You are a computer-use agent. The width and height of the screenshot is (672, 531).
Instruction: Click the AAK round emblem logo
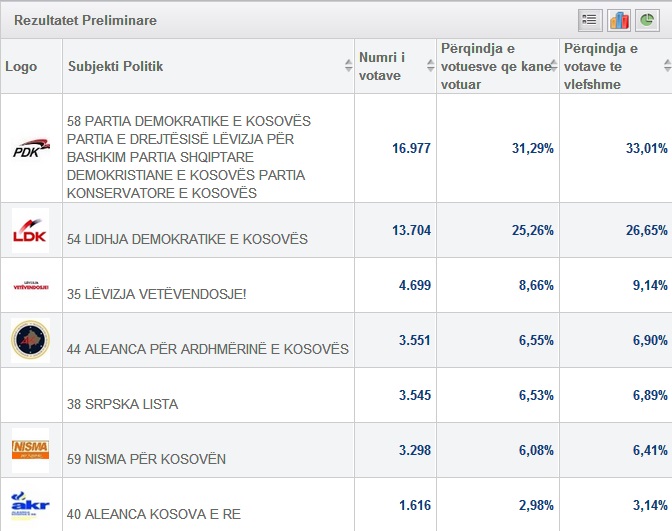(30, 340)
